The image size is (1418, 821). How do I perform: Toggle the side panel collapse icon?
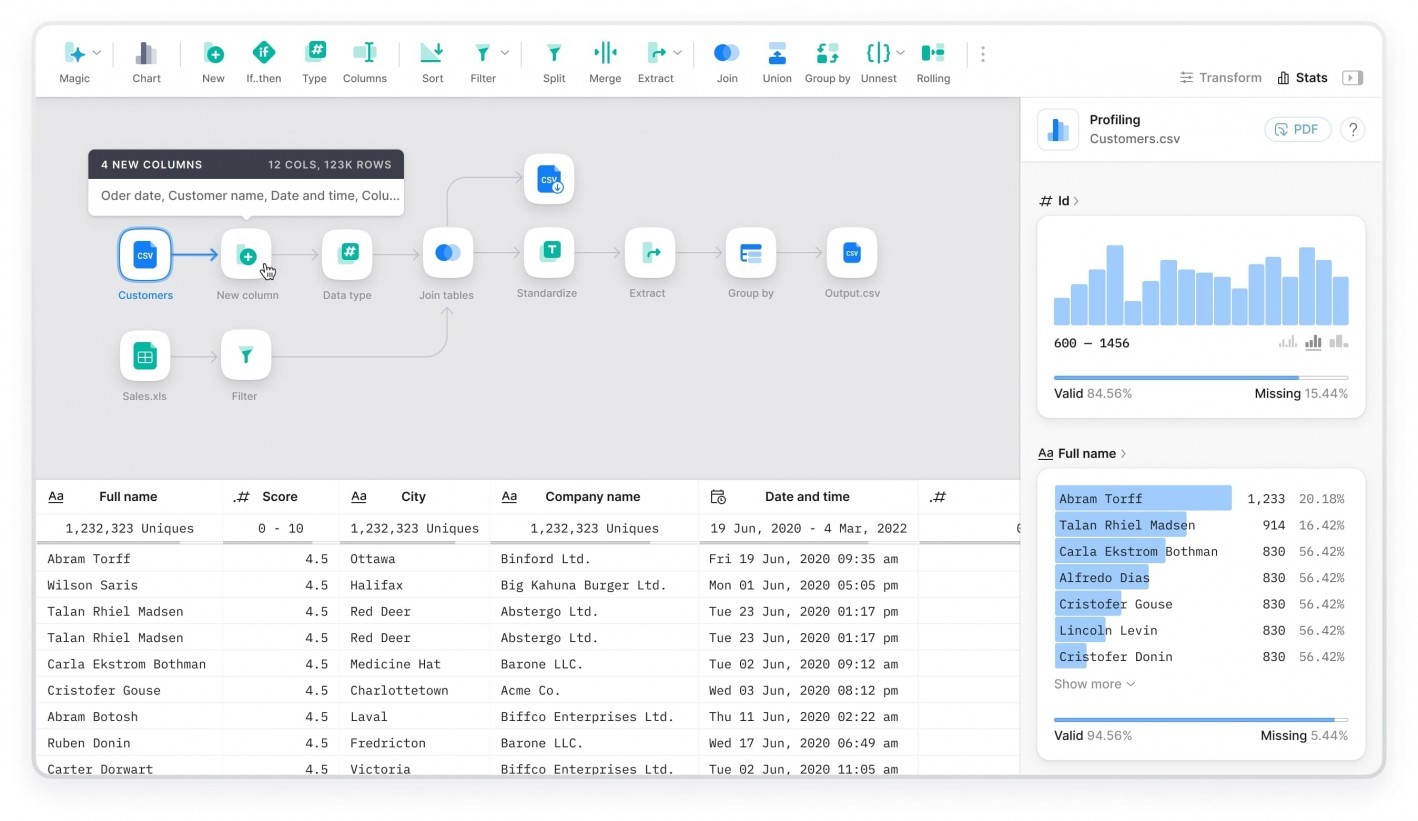(1353, 78)
